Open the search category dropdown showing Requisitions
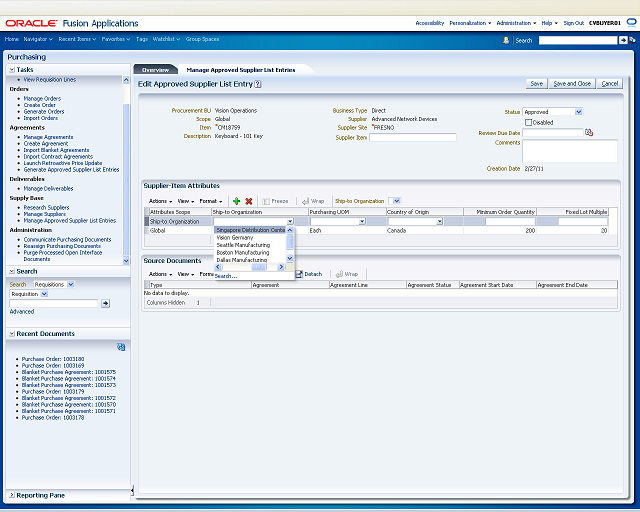The height and width of the screenshot is (512, 640). (x=70, y=284)
